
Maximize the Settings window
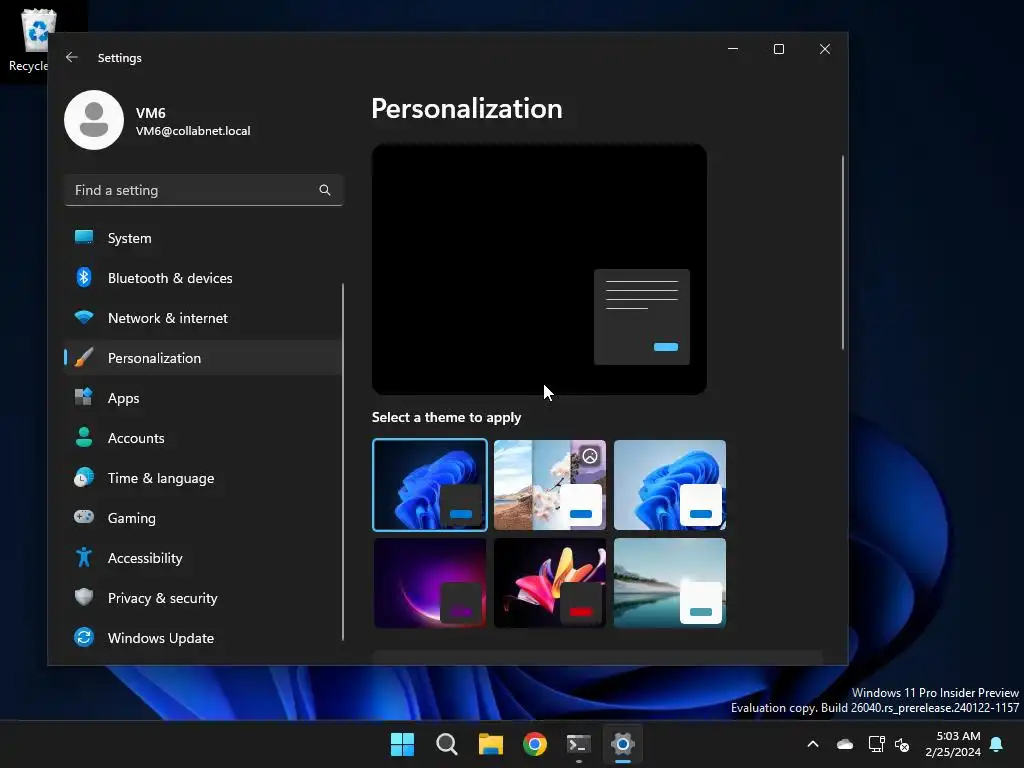click(x=778, y=49)
